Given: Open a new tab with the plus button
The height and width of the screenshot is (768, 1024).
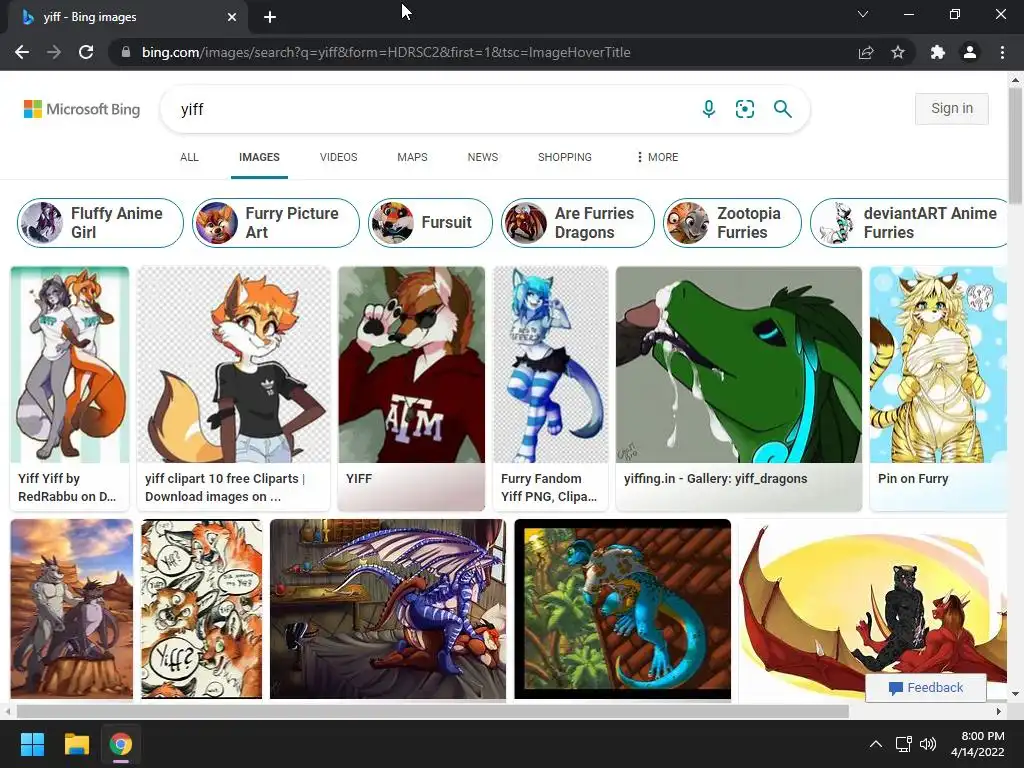Looking at the screenshot, I should pos(270,17).
